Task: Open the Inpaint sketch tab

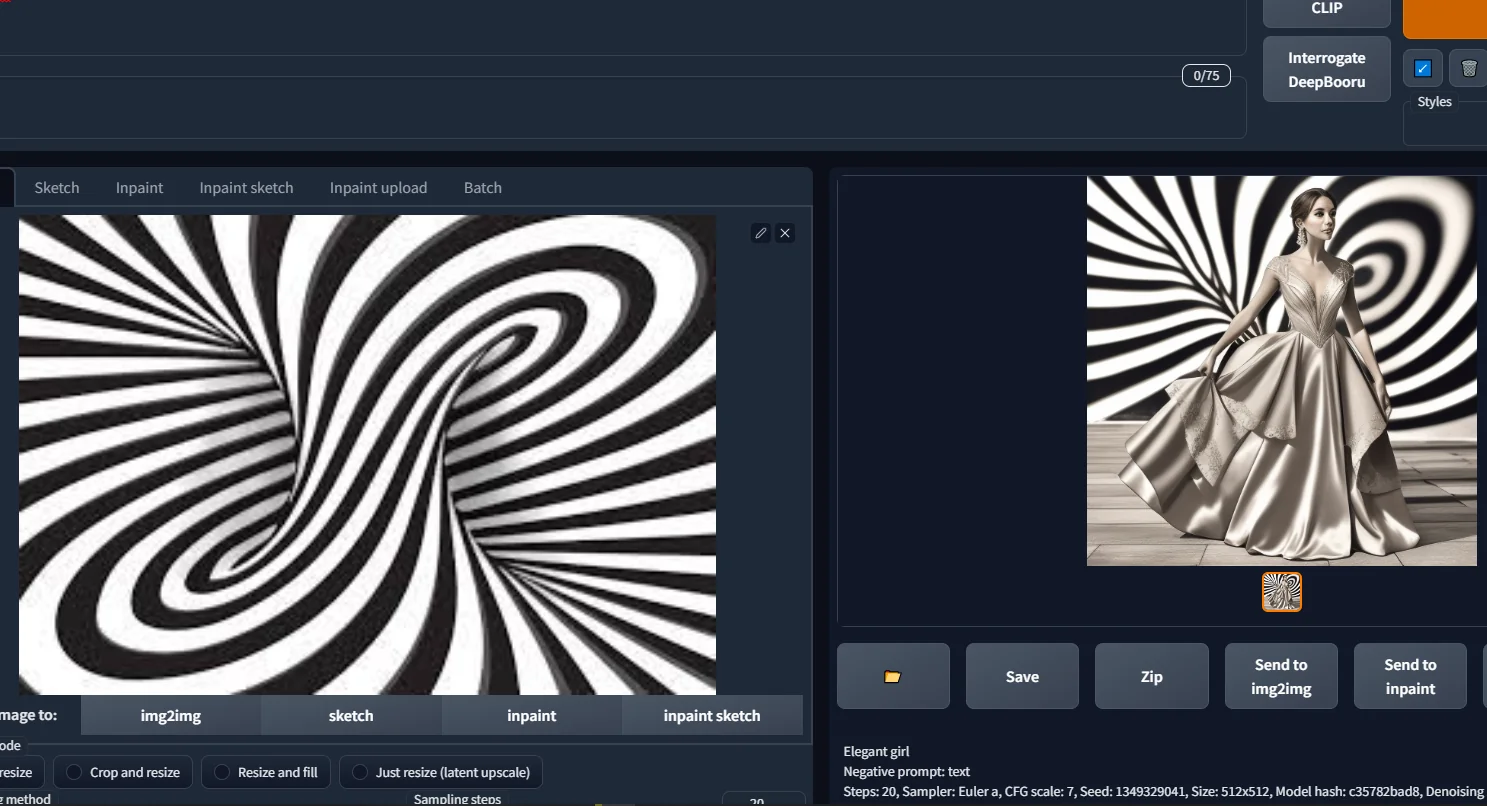Action: point(246,187)
